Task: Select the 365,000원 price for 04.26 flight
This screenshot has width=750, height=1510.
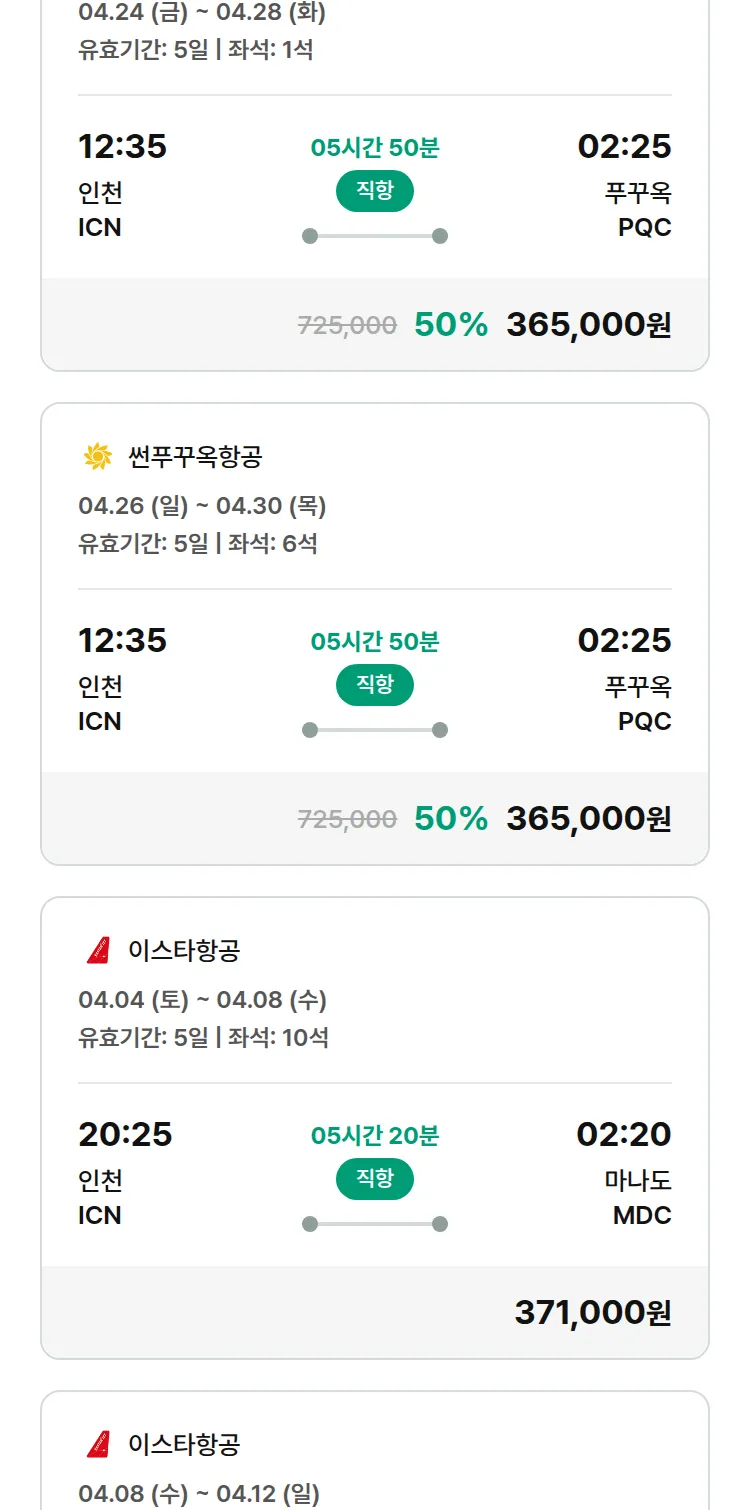Action: (x=588, y=819)
